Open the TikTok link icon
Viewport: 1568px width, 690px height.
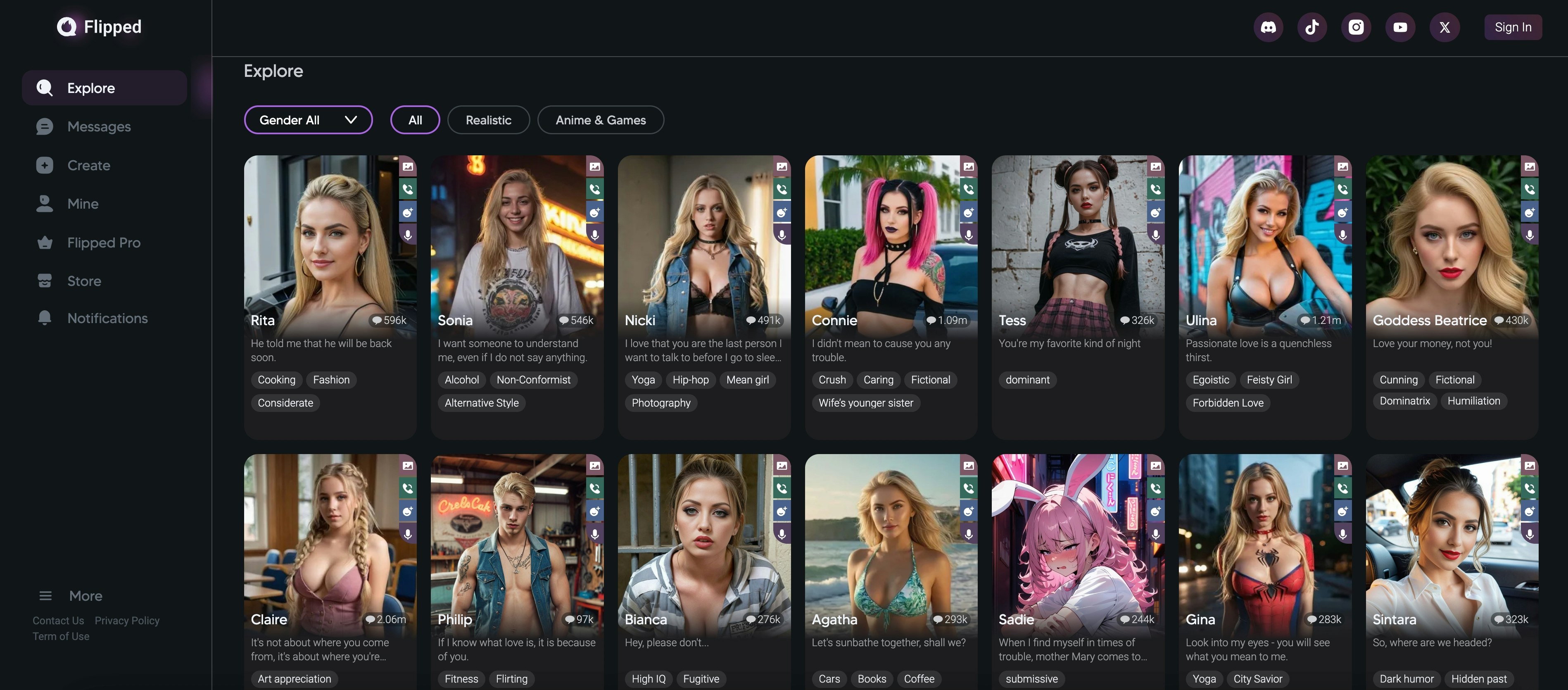point(1312,27)
